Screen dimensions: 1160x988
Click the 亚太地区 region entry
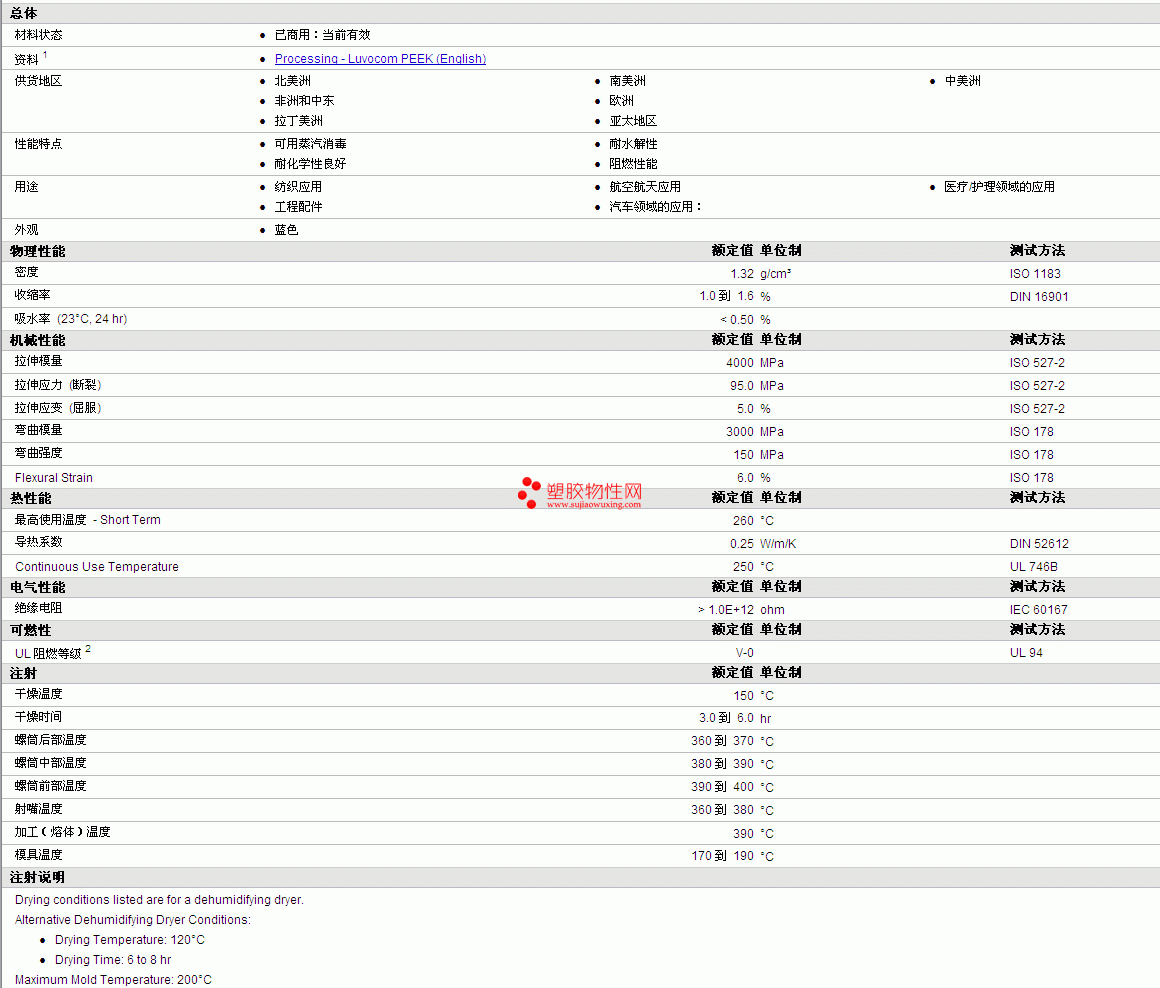tap(633, 121)
